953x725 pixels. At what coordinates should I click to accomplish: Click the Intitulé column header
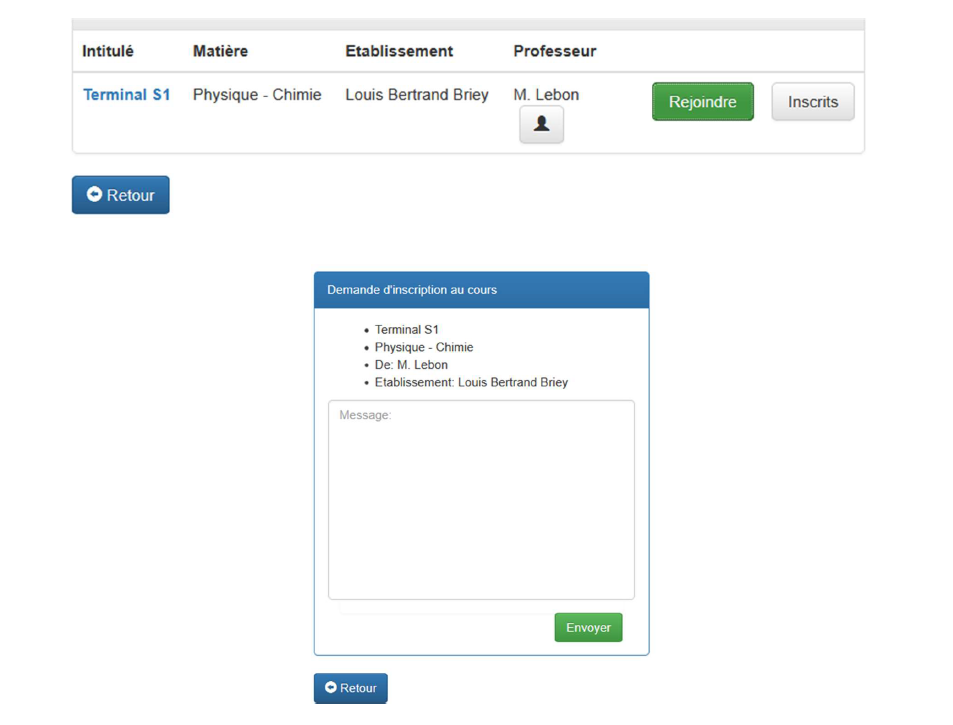tap(108, 51)
